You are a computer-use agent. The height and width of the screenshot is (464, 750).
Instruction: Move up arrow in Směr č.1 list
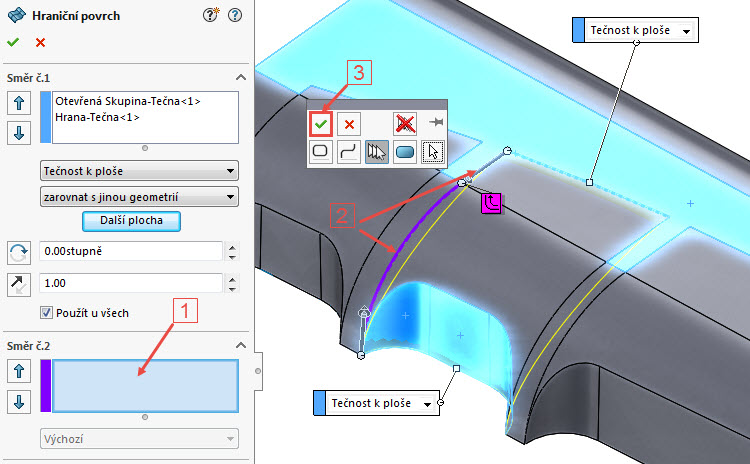[x=19, y=103]
